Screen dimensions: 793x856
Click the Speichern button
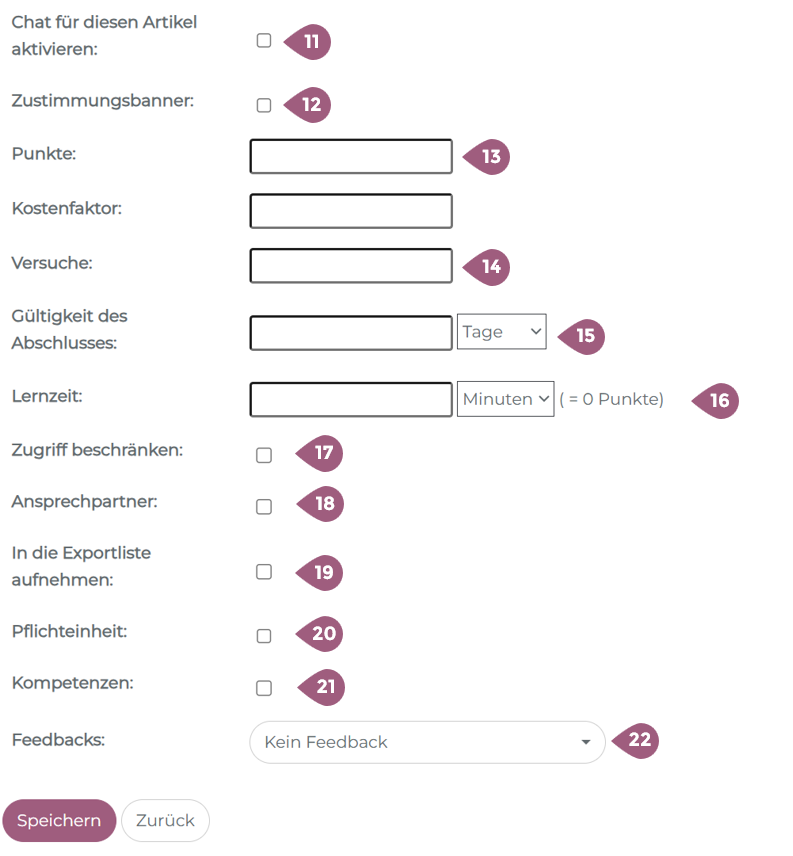59,821
